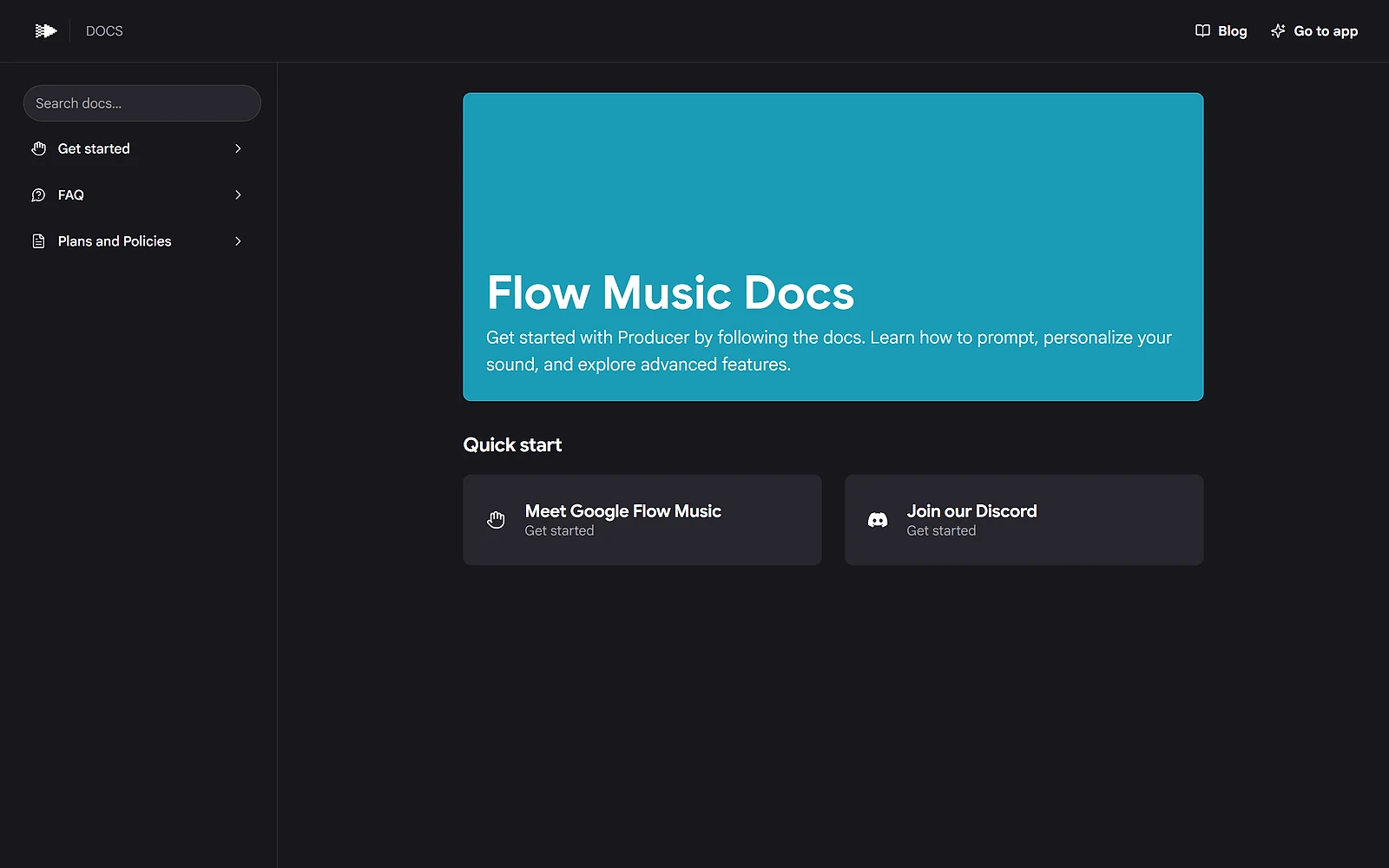This screenshot has width=1389, height=868.
Task: Click the Flow Music logo icon
Action: click(x=46, y=31)
